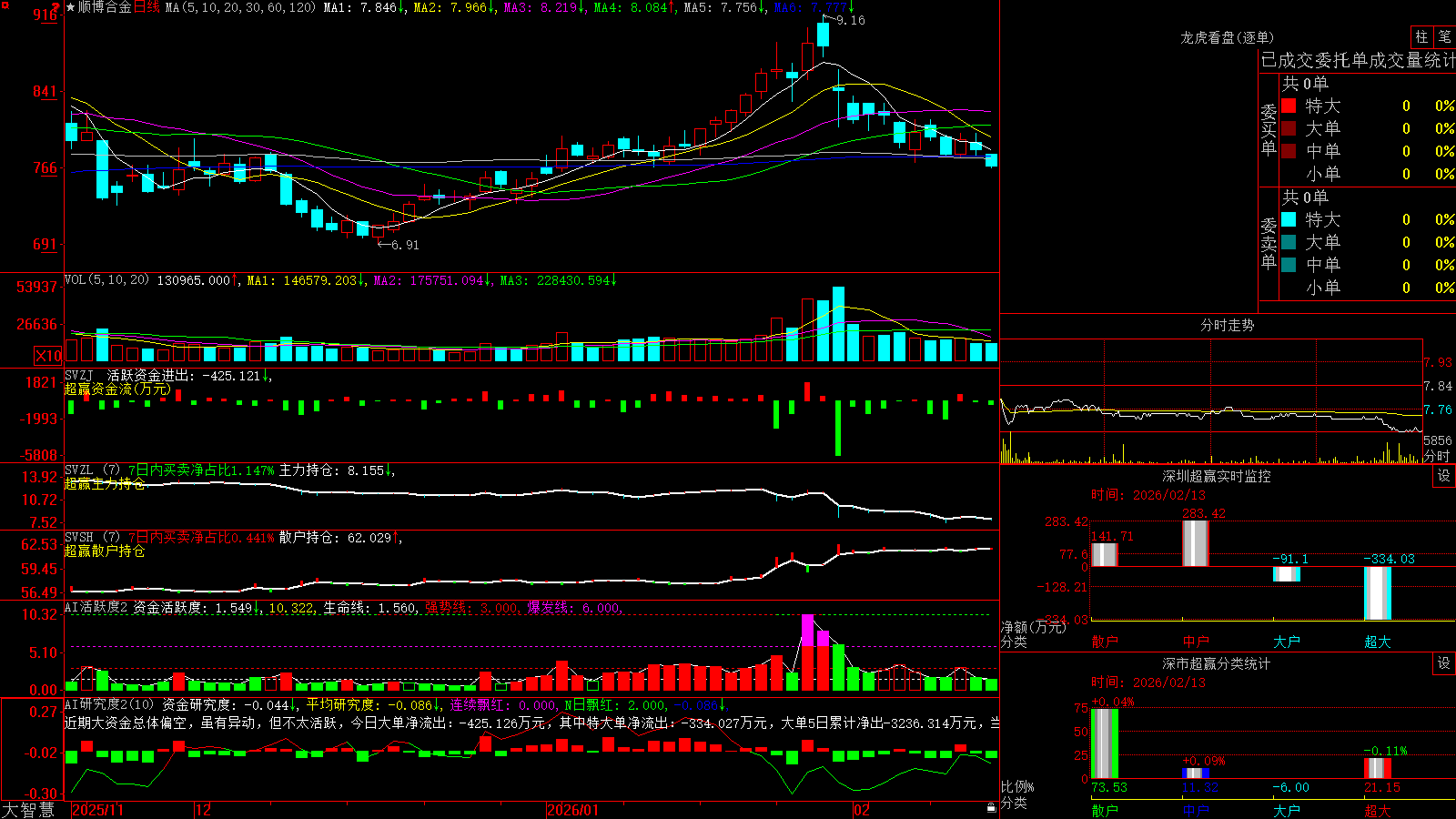
Task: Click the 委买单 section label
Action: (x=1269, y=129)
